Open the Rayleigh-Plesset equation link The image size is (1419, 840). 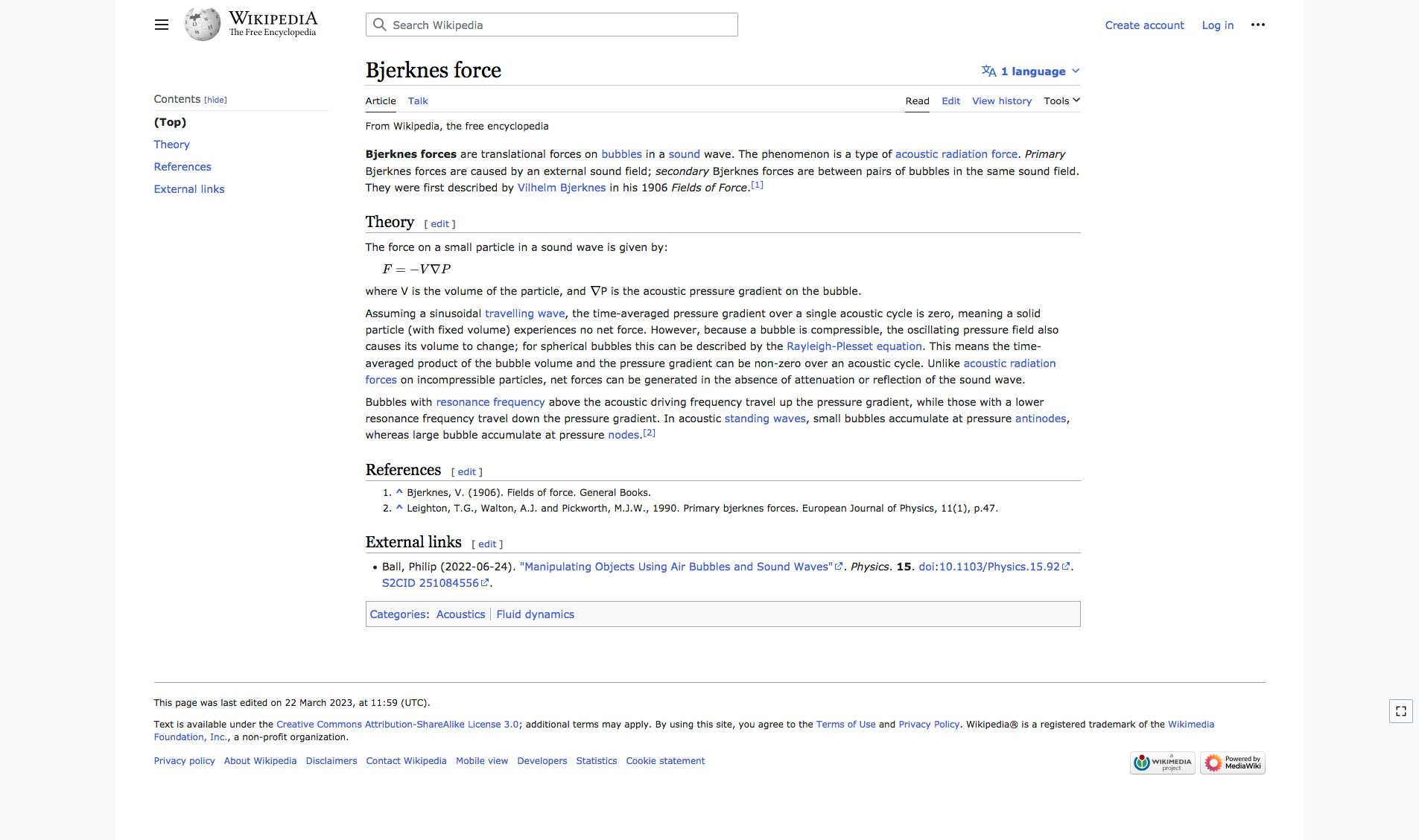click(x=854, y=346)
